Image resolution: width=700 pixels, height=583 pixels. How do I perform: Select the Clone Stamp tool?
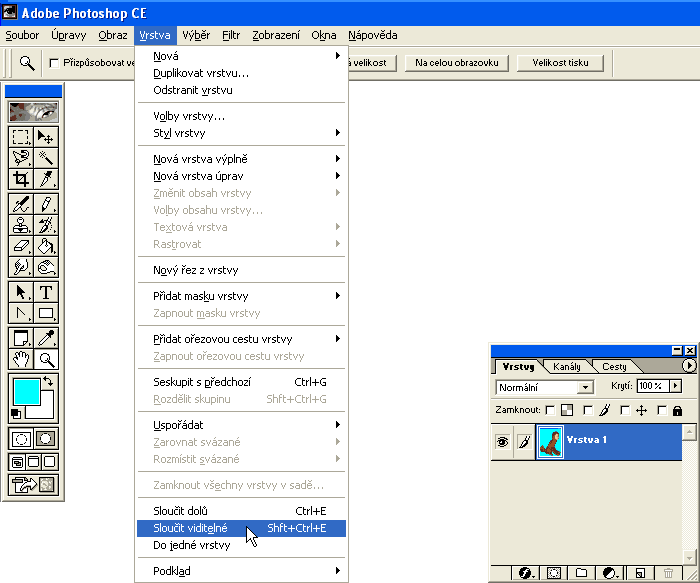coord(21,225)
